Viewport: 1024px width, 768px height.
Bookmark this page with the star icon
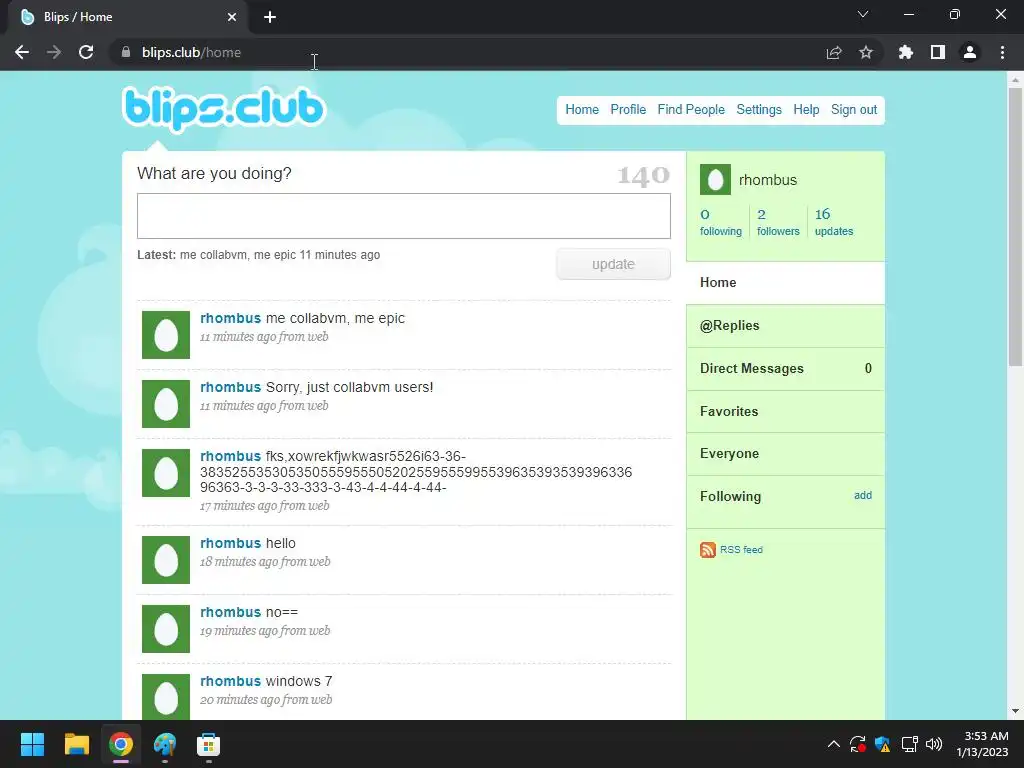[866, 52]
